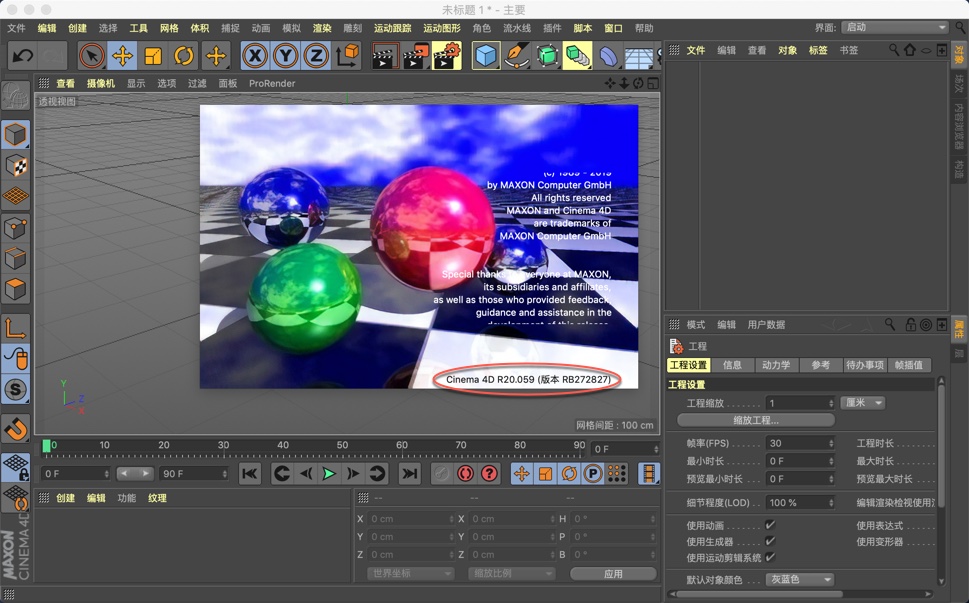
Task: Open the Subdivision Surface generator icon
Action: tap(547, 56)
